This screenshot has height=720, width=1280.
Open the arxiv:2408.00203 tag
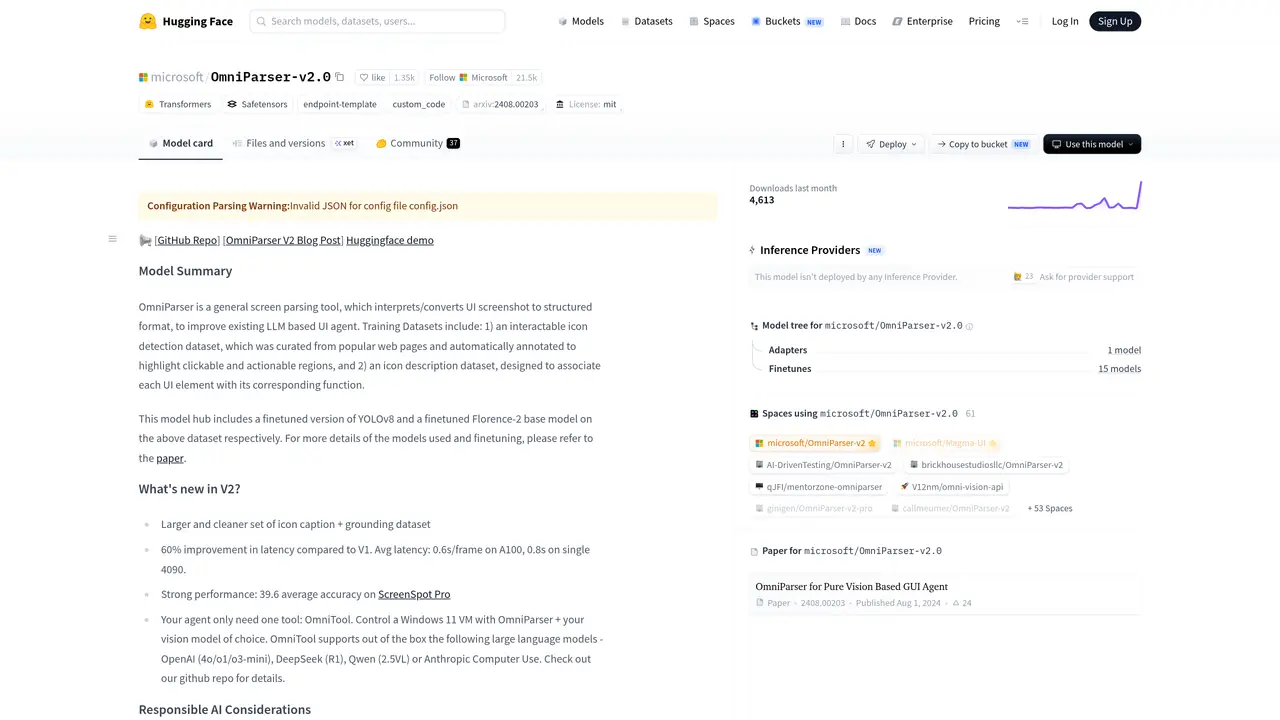click(x=500, y=104)
